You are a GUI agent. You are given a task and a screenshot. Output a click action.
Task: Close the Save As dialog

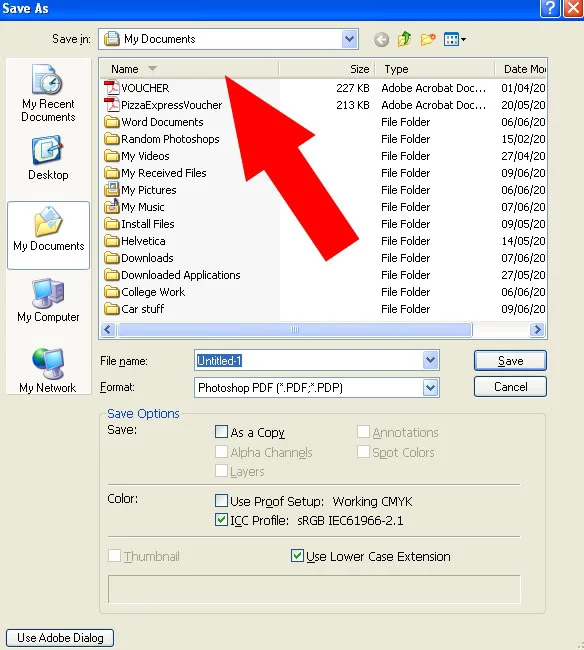coord(574,8)
